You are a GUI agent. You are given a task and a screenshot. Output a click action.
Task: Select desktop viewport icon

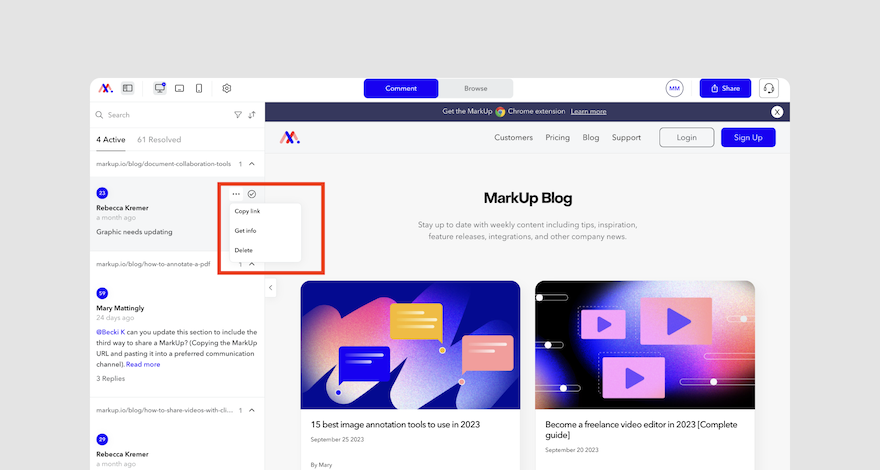[160, 88]
